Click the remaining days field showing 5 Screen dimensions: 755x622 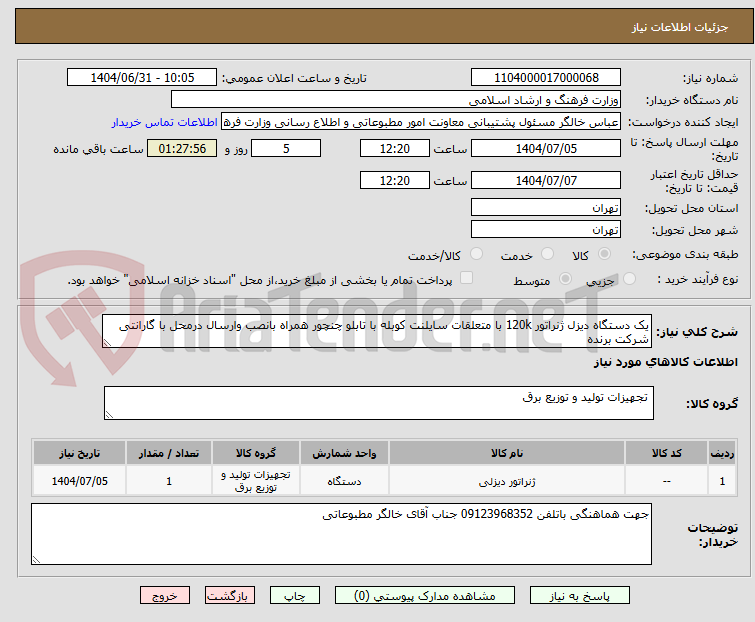286,148
